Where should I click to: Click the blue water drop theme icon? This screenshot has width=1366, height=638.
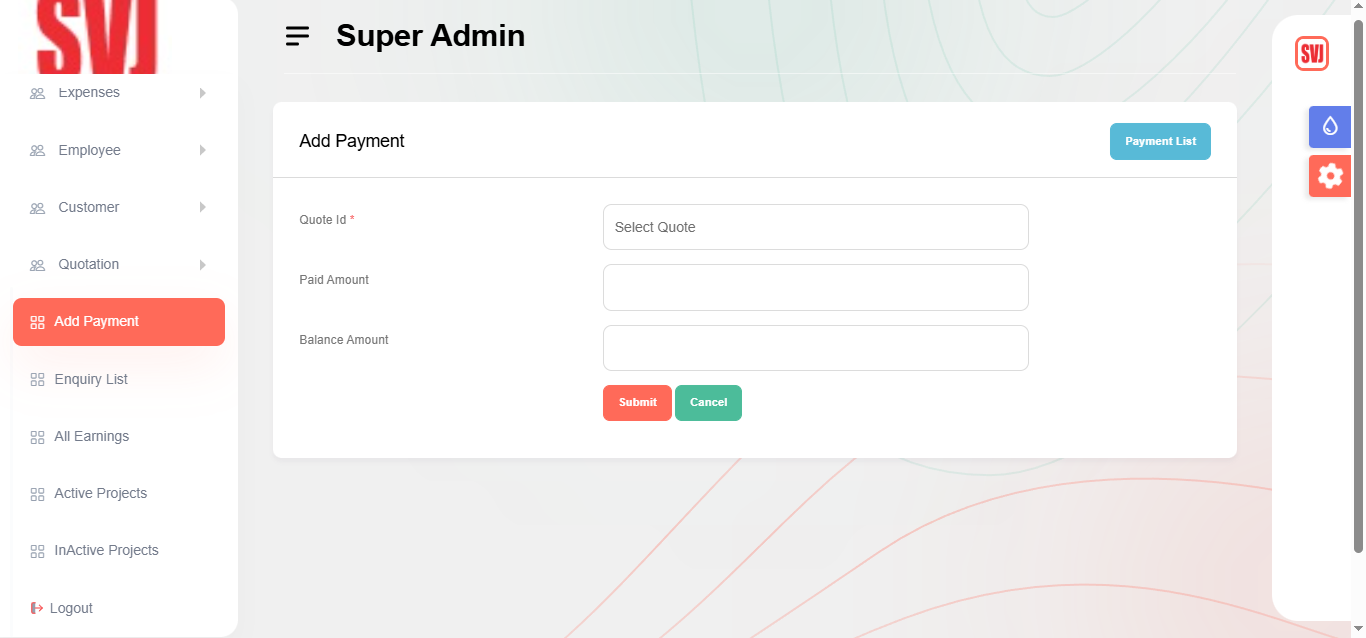coord(1329,126)
